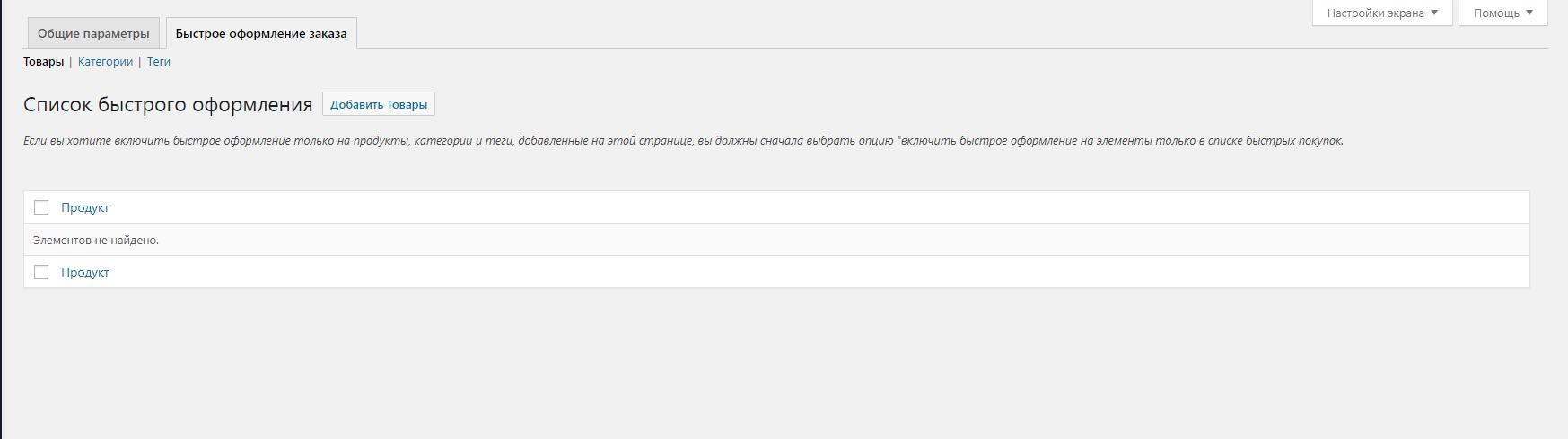Click the Помощь button label
1568x439 pixels.
tap(1495, 13)
